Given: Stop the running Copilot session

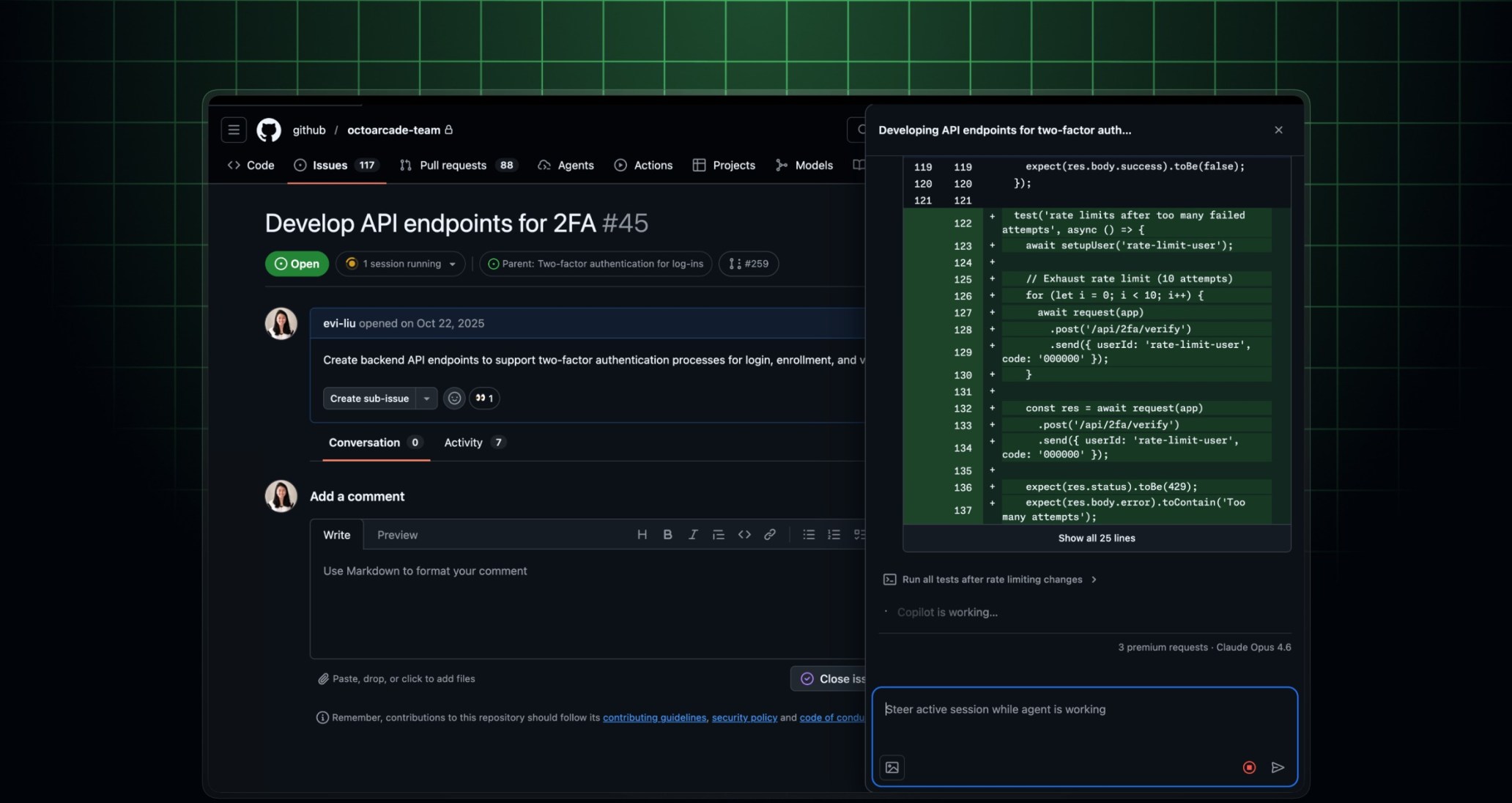Looking at the screenshot, I should point(1248,767).
